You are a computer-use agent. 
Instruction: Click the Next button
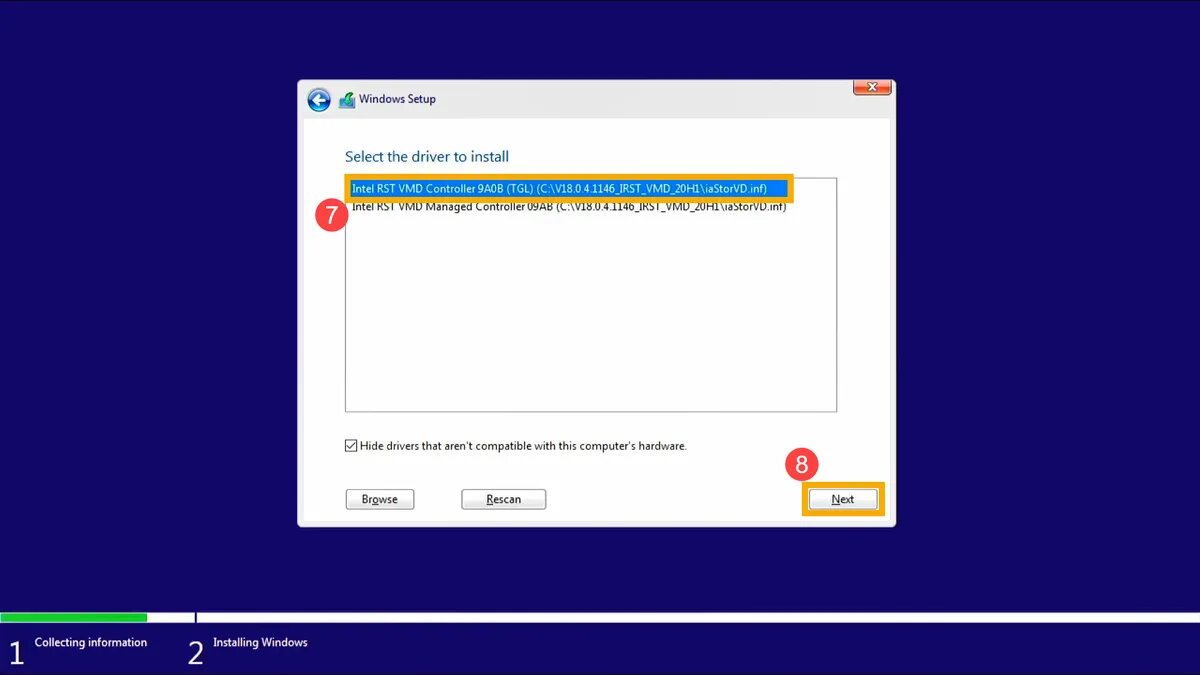click(843, 499)
